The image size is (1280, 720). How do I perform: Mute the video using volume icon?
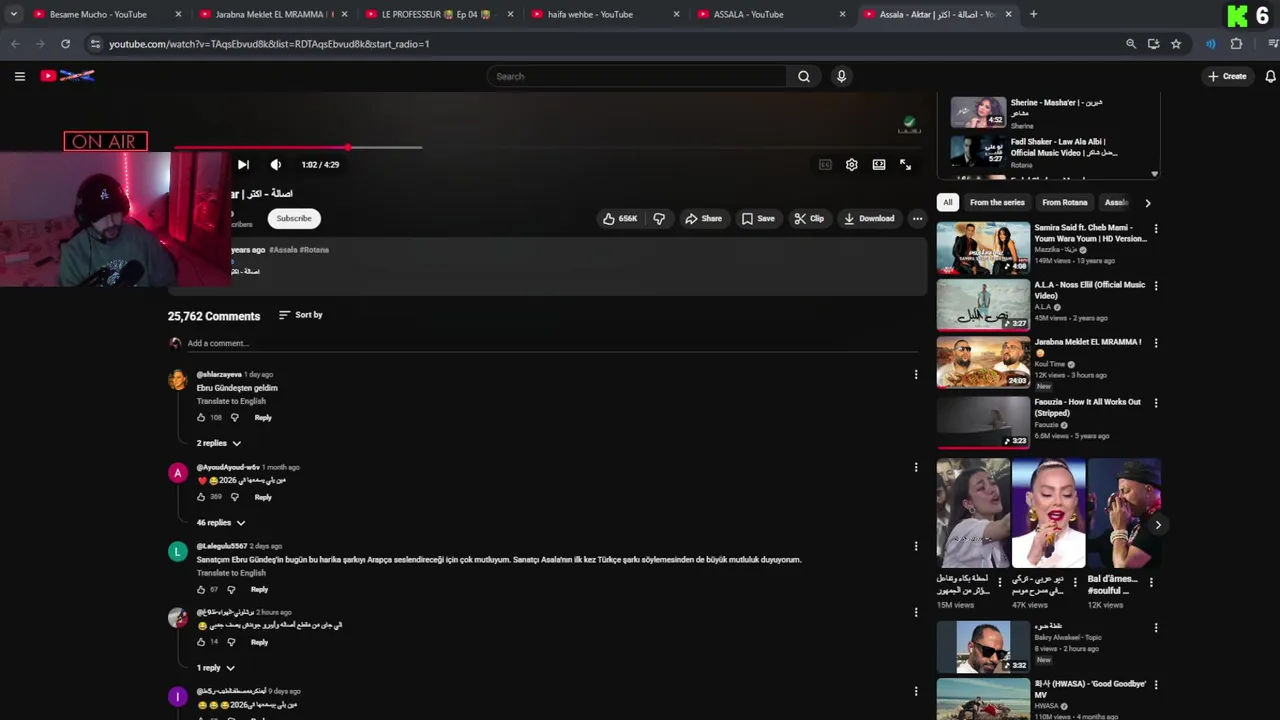click(276, 165)
